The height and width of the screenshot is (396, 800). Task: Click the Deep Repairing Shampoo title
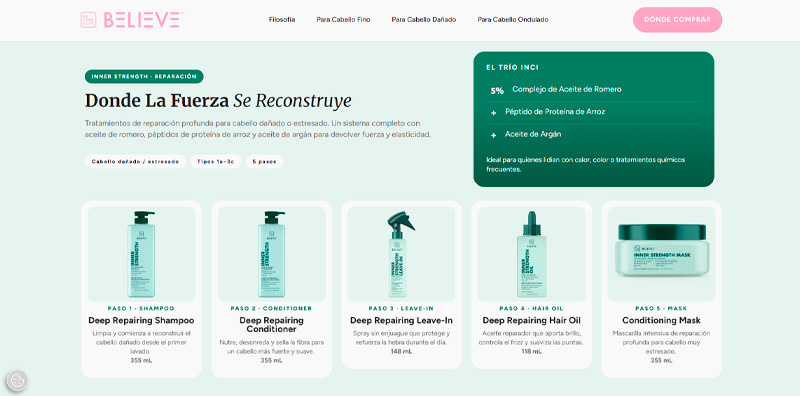(141, 321)
